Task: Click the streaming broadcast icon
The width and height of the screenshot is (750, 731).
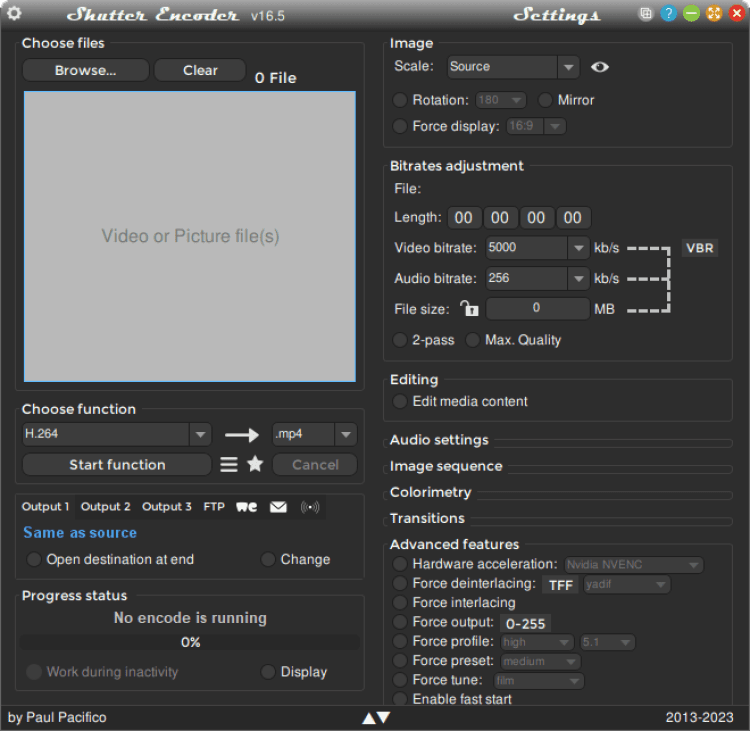Action: 310,507
